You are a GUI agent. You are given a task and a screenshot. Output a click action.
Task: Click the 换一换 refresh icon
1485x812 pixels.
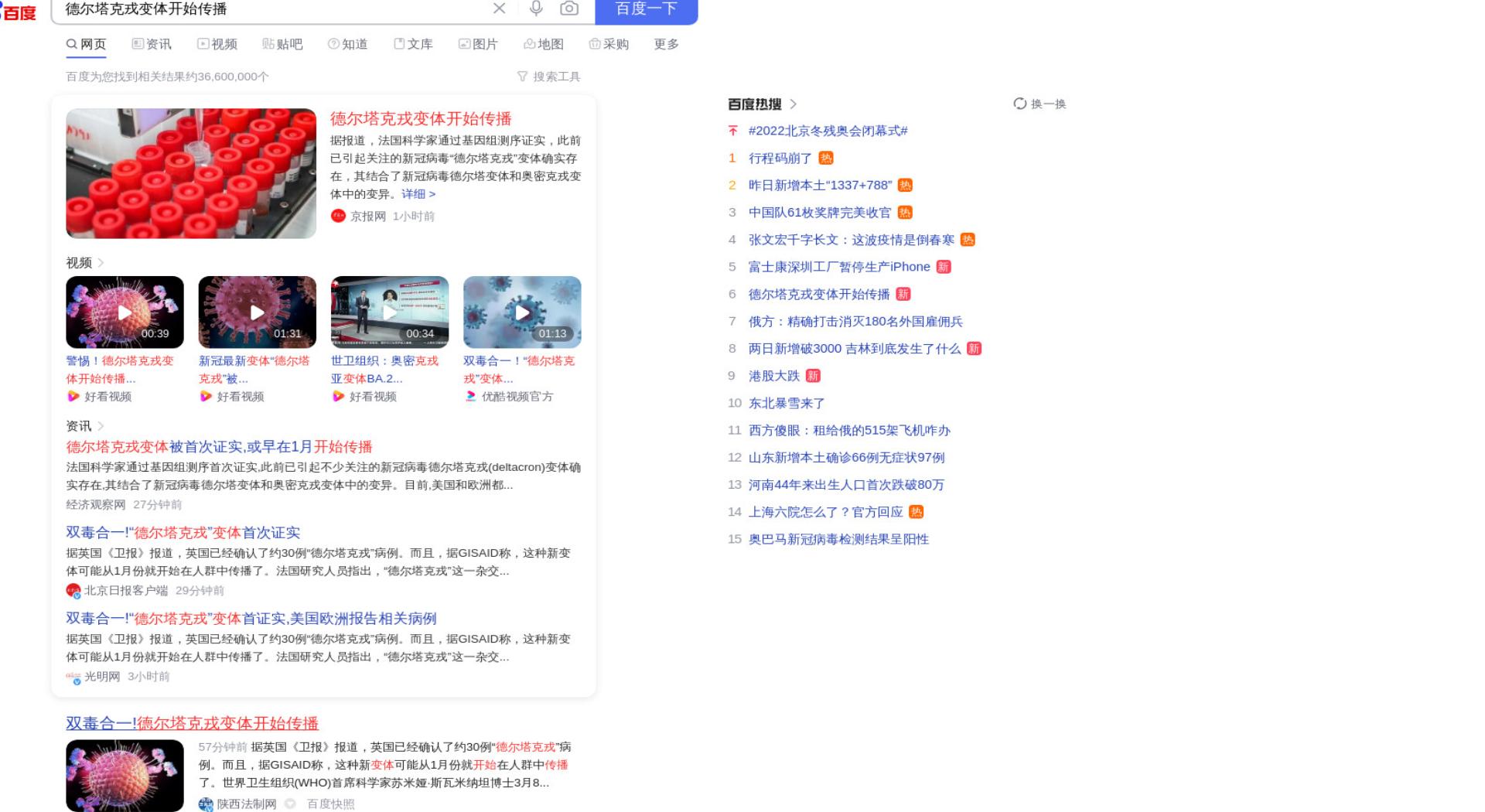pos(1019,104)
